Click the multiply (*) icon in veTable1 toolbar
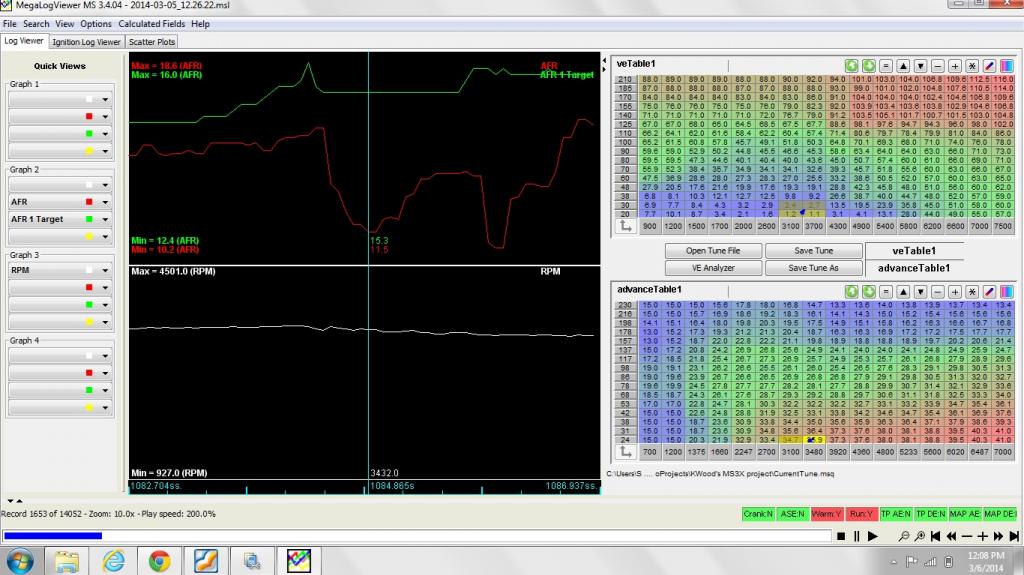Viewport: 1024px width, 575px height. (971, 65)
